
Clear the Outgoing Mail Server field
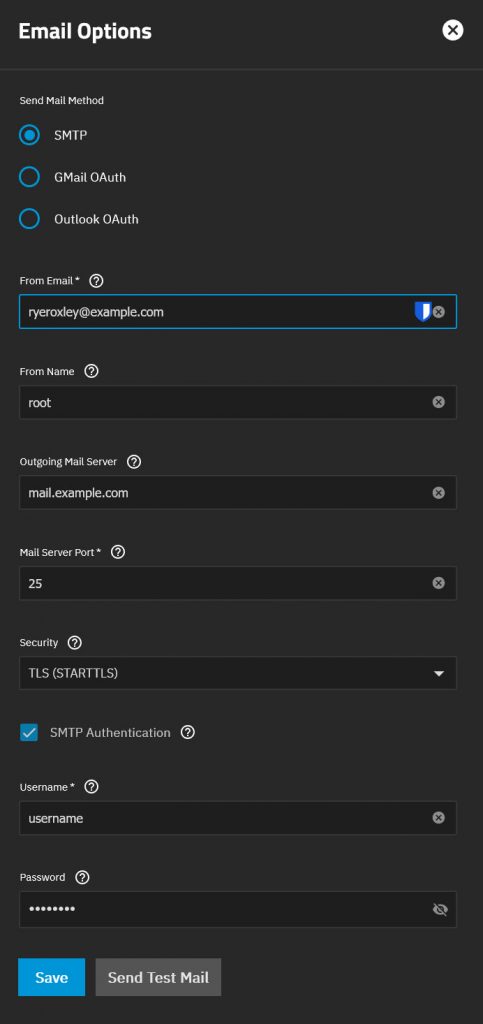[x=439, y=492]
